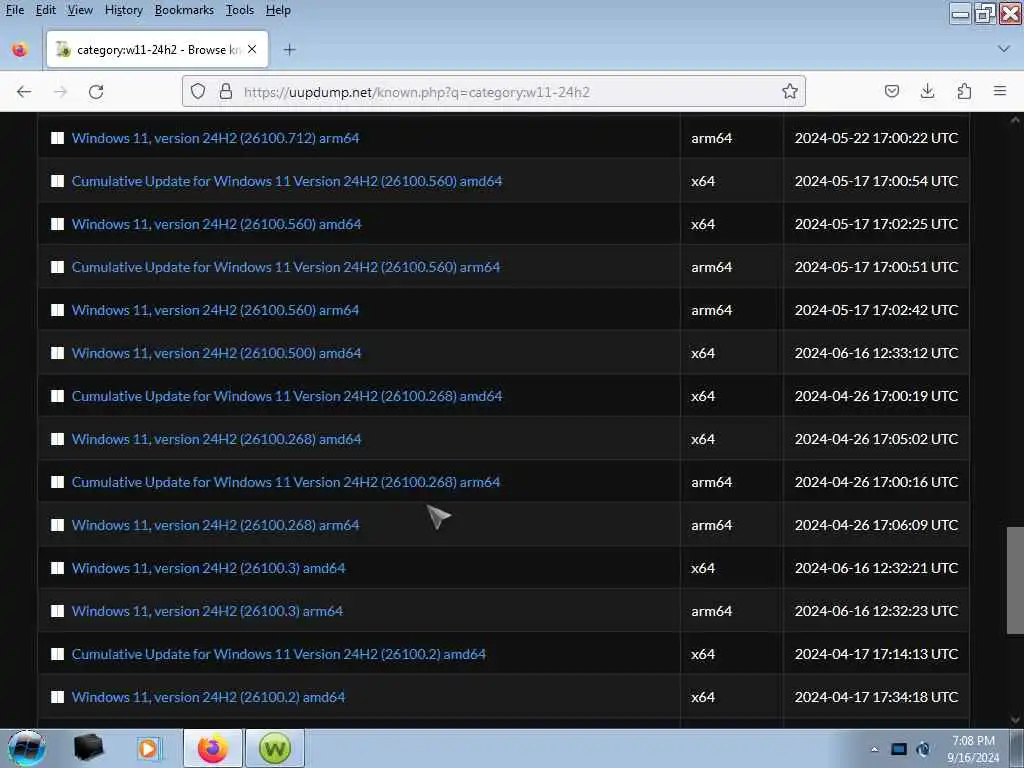The width and height of the screenshot is (1024, 768).
Task: Open the Extensions menu
Action: pos(964,91)
